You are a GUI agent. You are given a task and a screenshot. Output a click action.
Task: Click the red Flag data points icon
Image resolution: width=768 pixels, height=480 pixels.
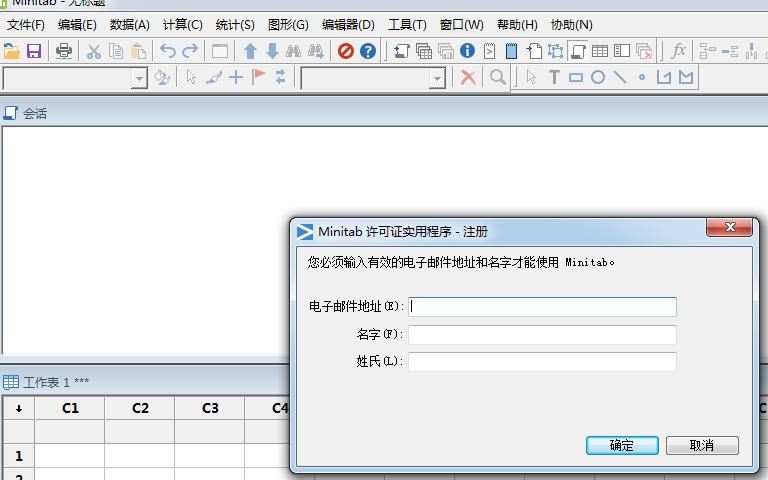pyautogui.click(x=258, y=77)
